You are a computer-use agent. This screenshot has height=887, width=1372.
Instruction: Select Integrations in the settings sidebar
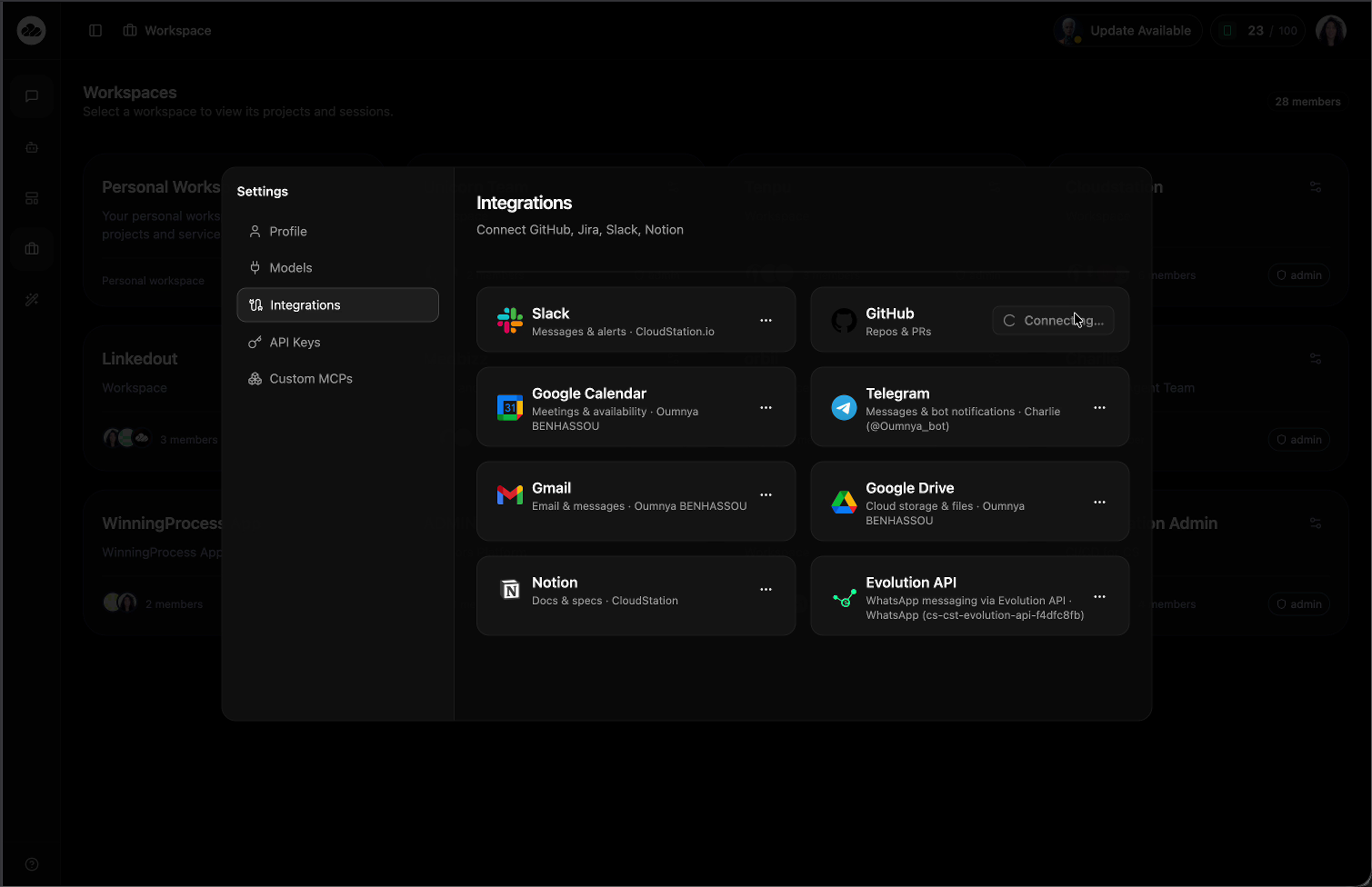tap(337, 305)
